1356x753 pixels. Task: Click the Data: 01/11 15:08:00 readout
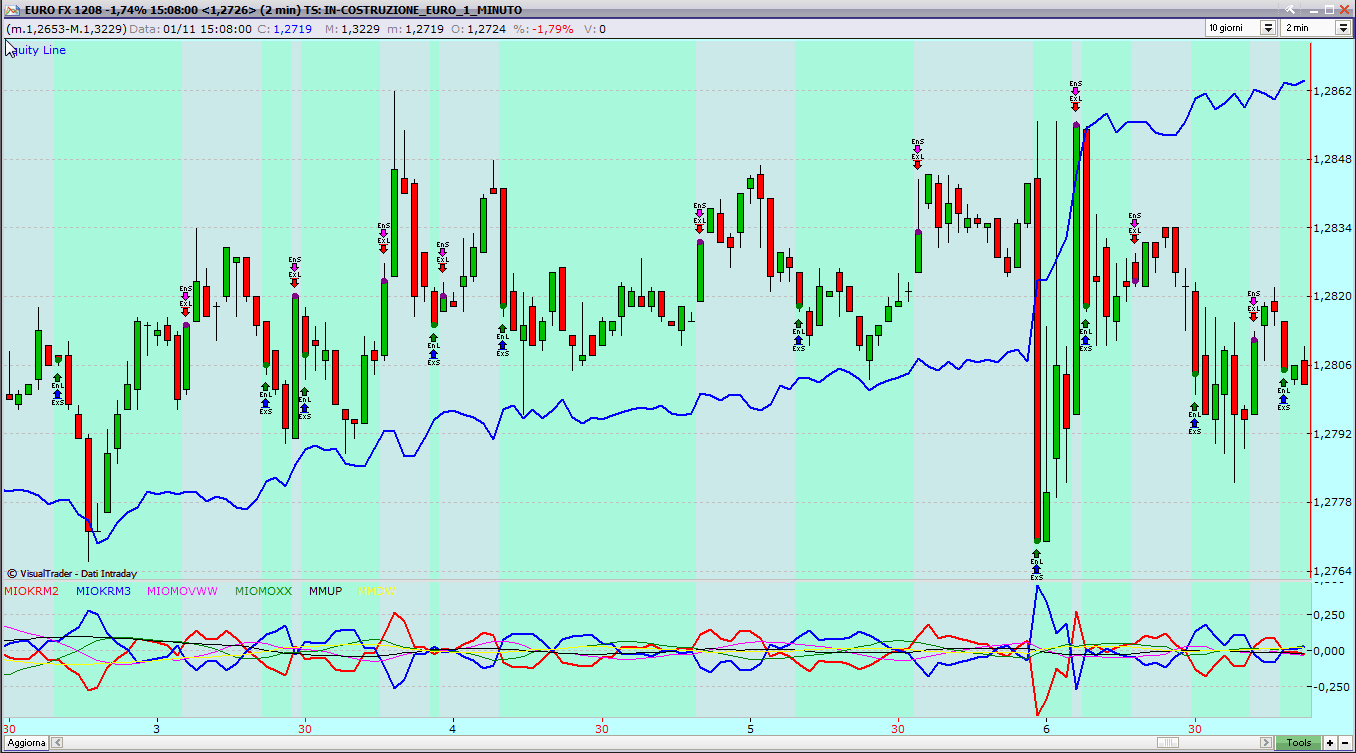point(190,29)
